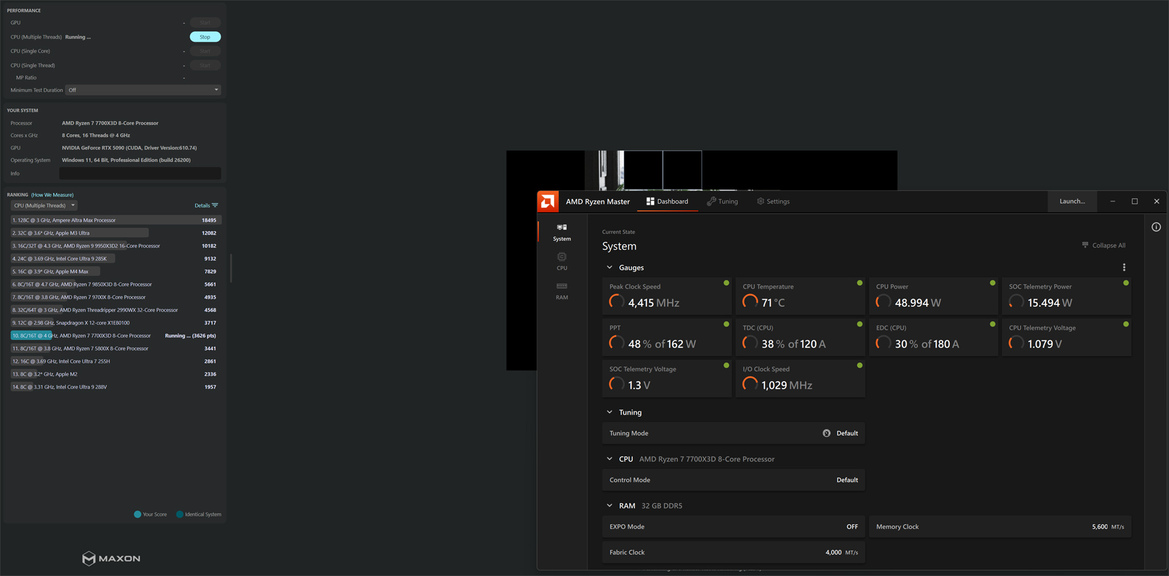This screenshot has width=1169, height=576.
Task: Click the I/O Clock Speed gauge dial
Action: point(750,384)
